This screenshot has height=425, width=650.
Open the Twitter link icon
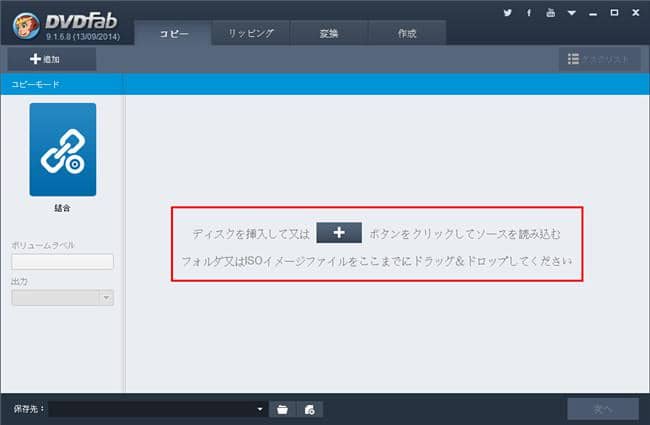tap(508, 13)
